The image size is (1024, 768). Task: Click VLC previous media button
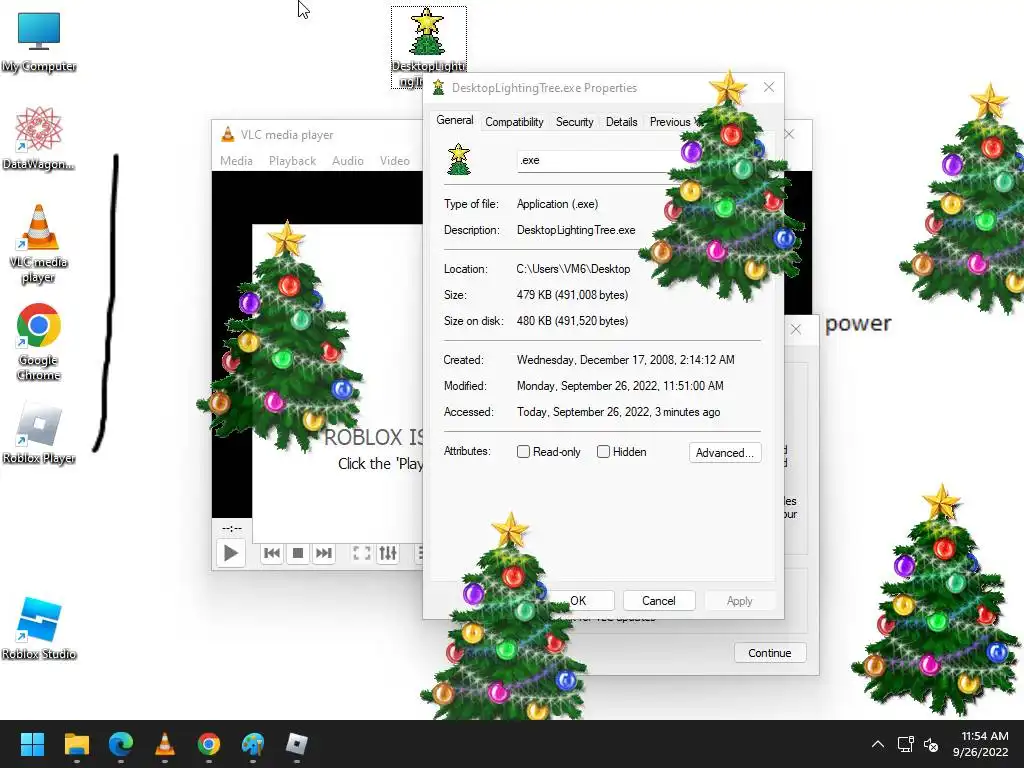coord(272,553)
